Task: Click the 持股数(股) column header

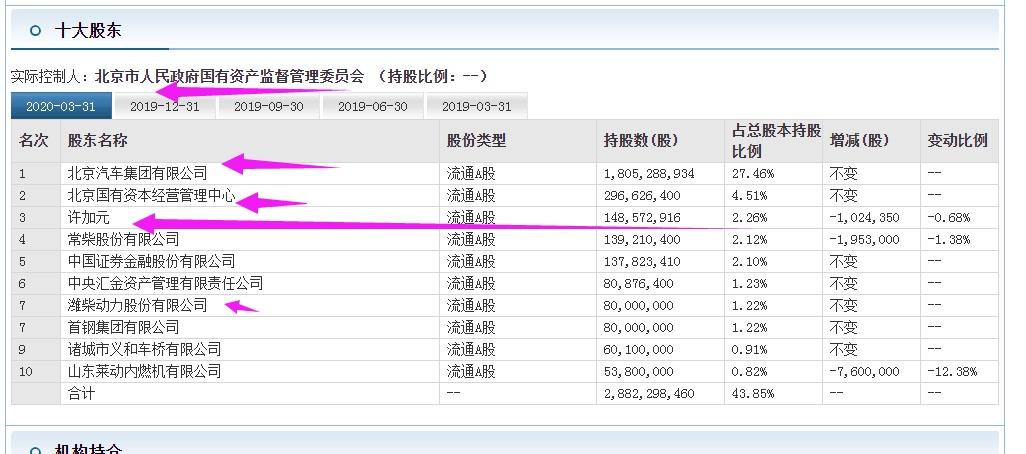Action: 641,140
